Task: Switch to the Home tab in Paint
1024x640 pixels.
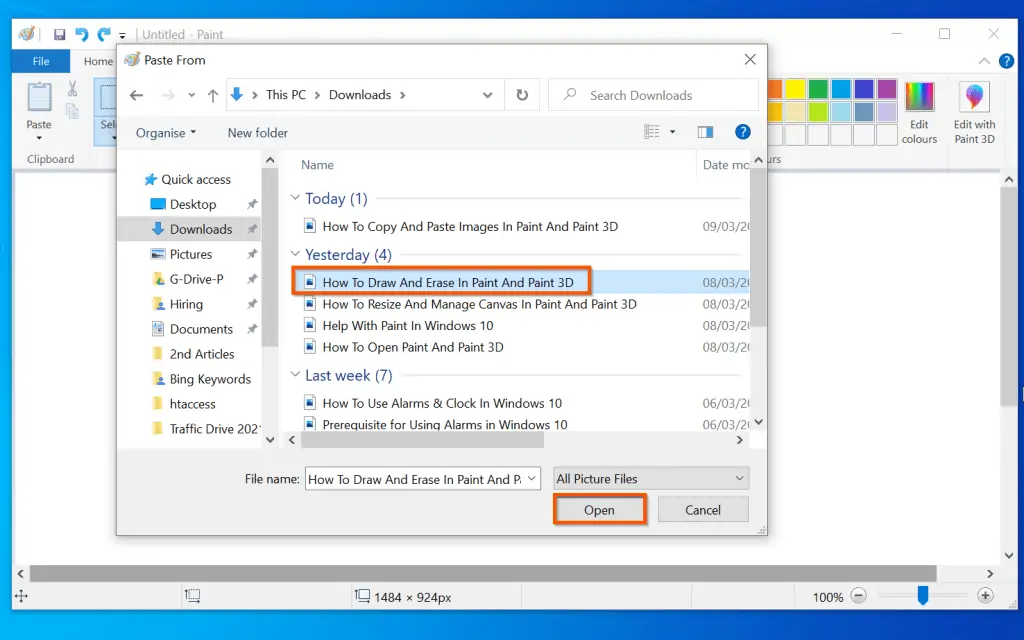Action: click(98, 61)
